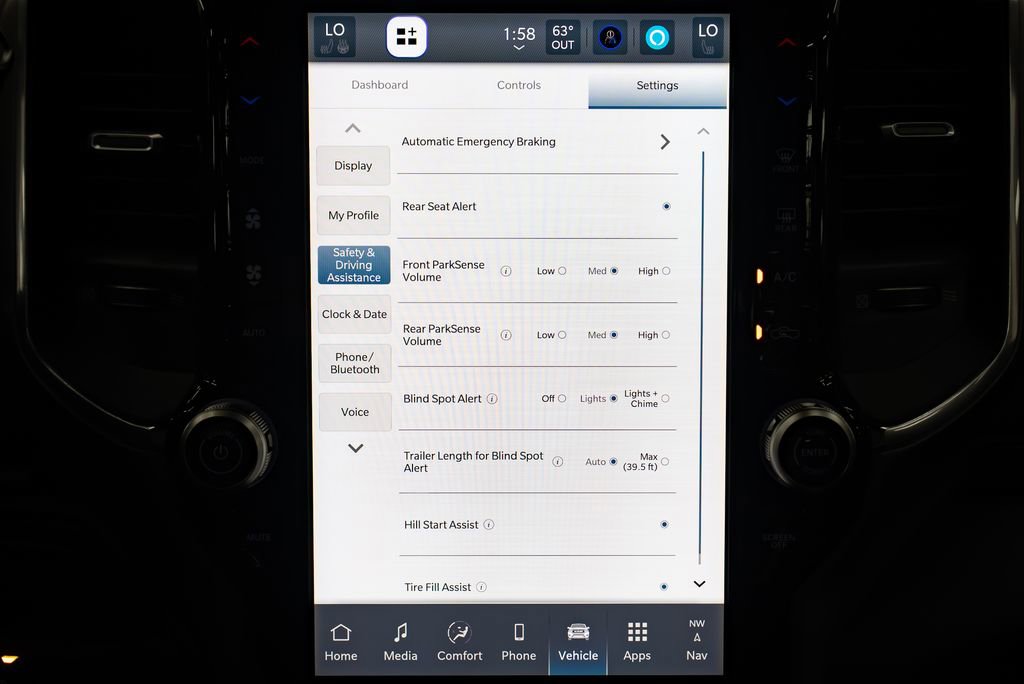Click the settings list vertical scrollbar

(x=702, y=350)
